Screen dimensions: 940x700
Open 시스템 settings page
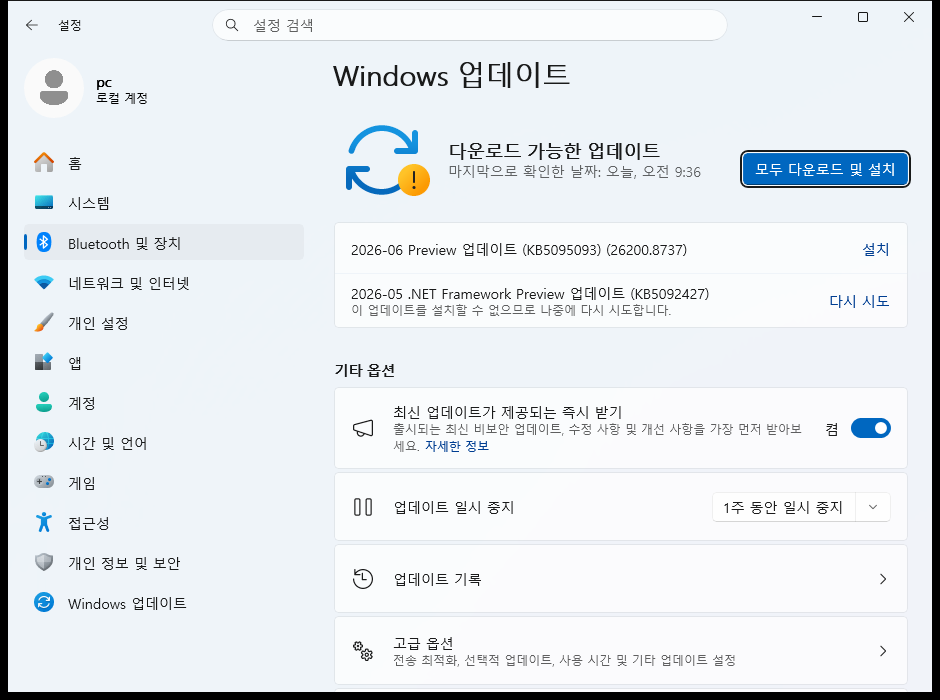(164, 203)
